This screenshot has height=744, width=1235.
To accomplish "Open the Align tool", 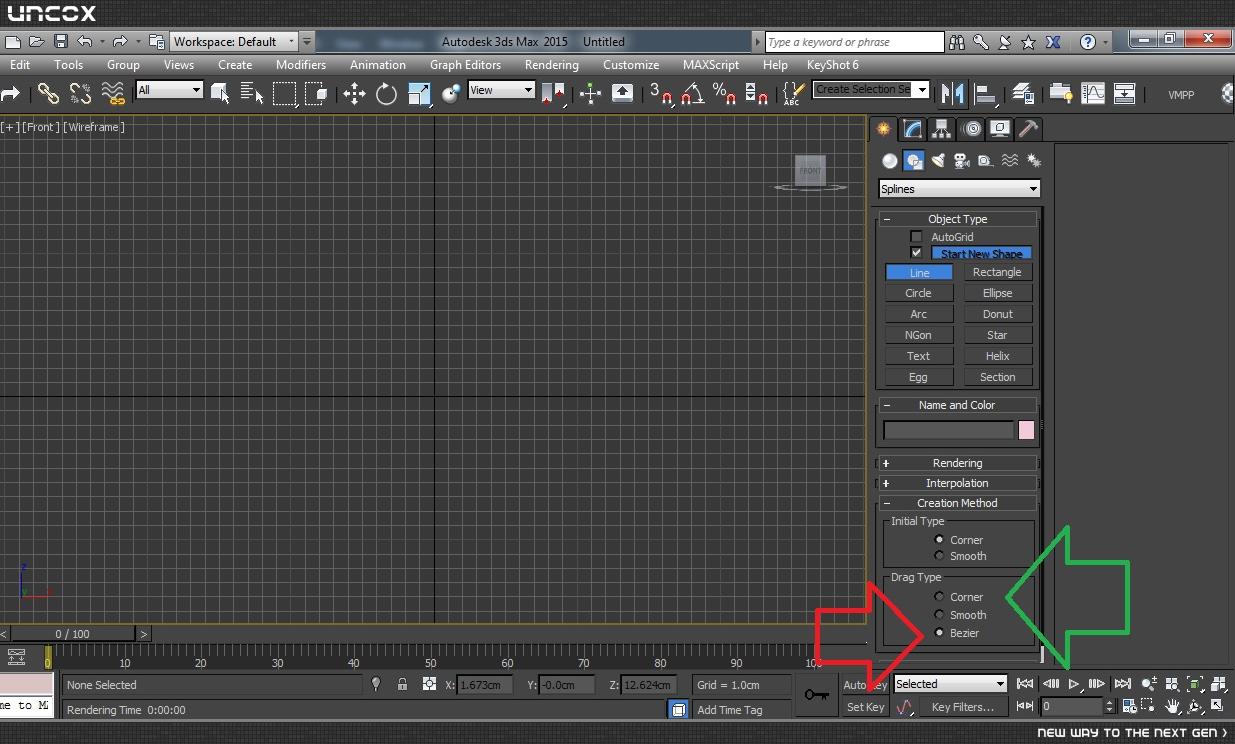I will (x=987, y=93).
